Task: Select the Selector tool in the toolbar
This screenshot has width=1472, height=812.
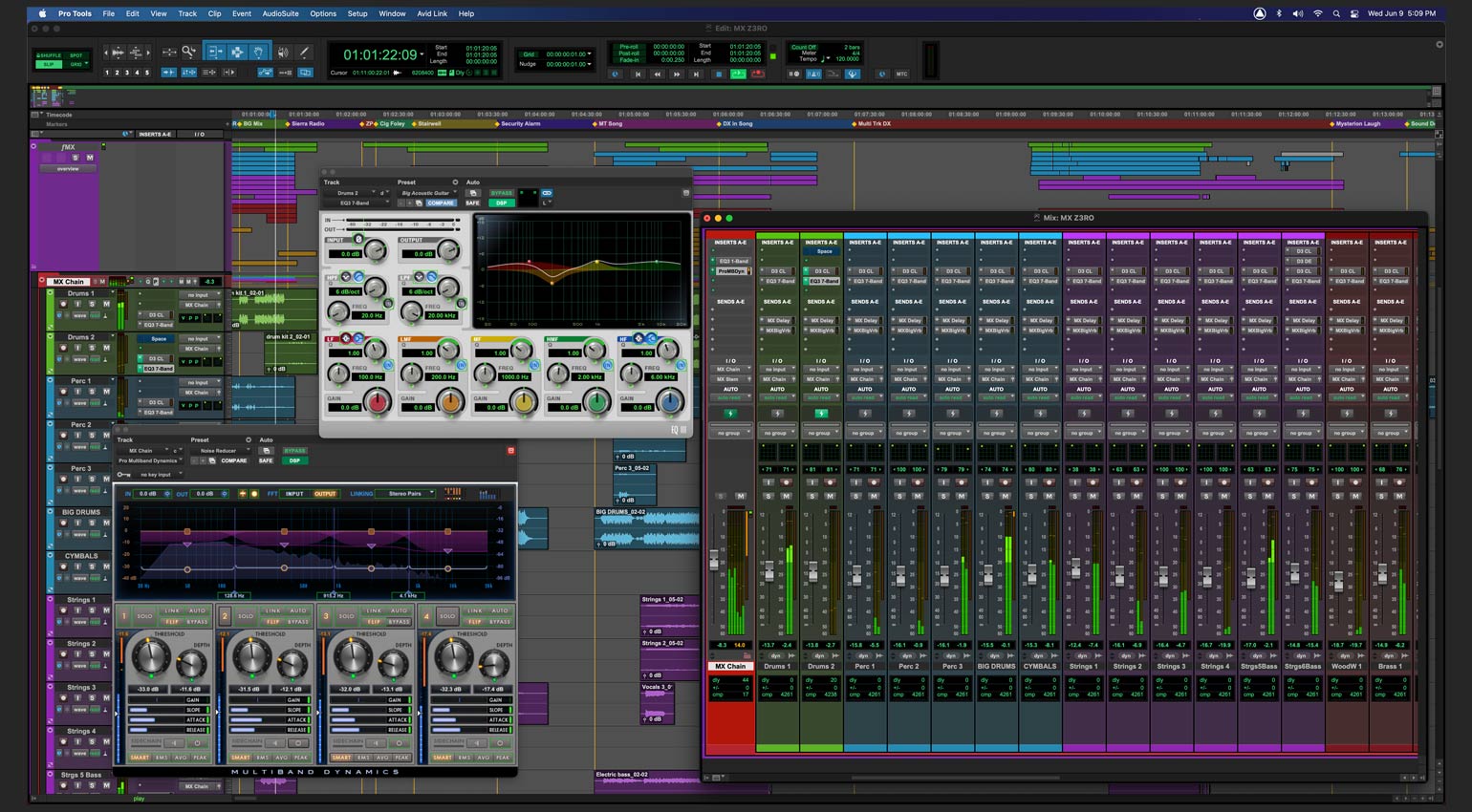Action: click(x=237, y=53)
